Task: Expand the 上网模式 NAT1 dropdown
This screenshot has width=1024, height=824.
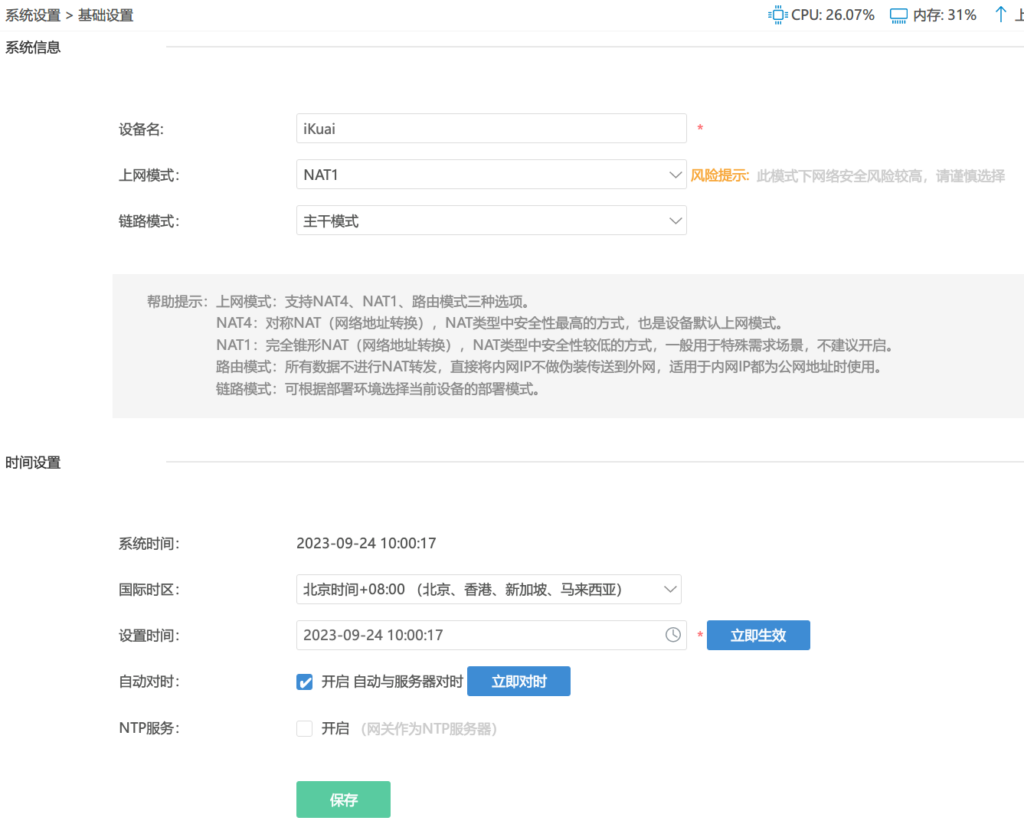Action: (491, 175)
